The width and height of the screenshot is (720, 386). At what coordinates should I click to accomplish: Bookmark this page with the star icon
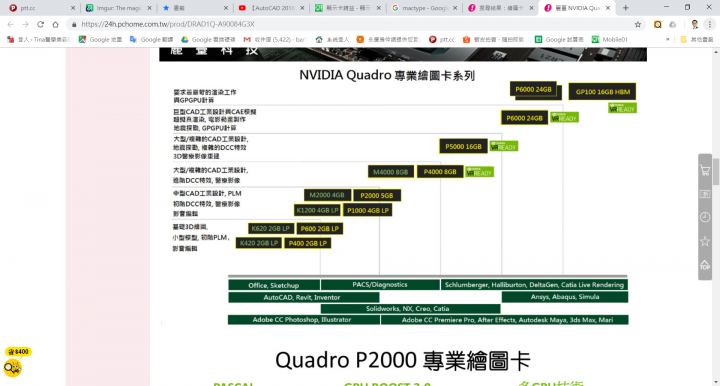[638, 24]
